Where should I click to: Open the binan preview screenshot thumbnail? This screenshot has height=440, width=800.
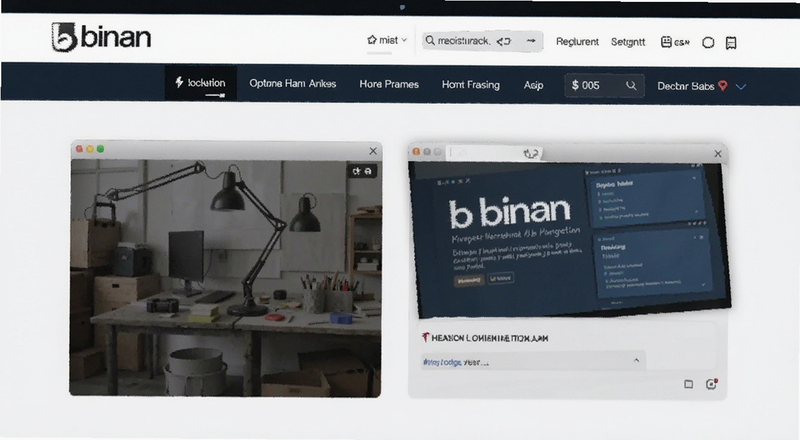pos(570,238)
